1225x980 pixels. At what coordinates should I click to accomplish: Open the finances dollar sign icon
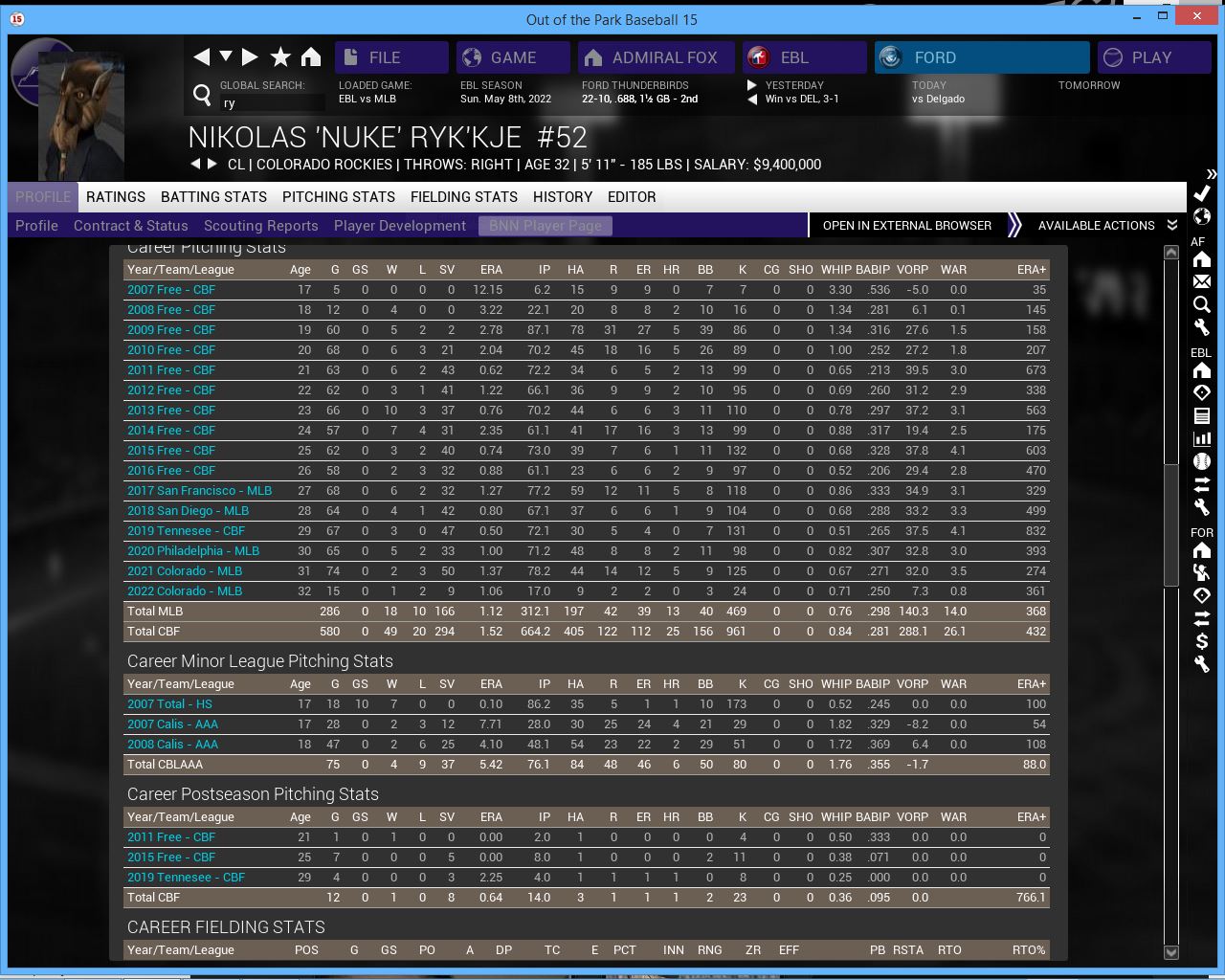[x=1202, y=641]
